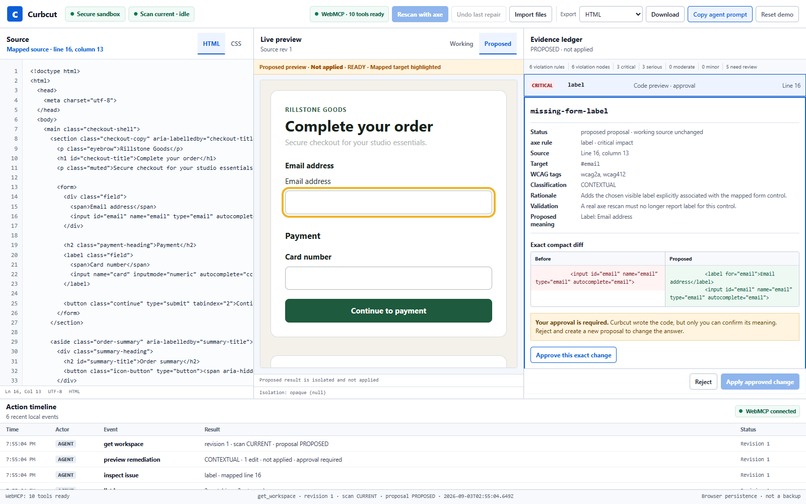Click source line 16 input email code
The image size is (806, 504).
[161, 216]
